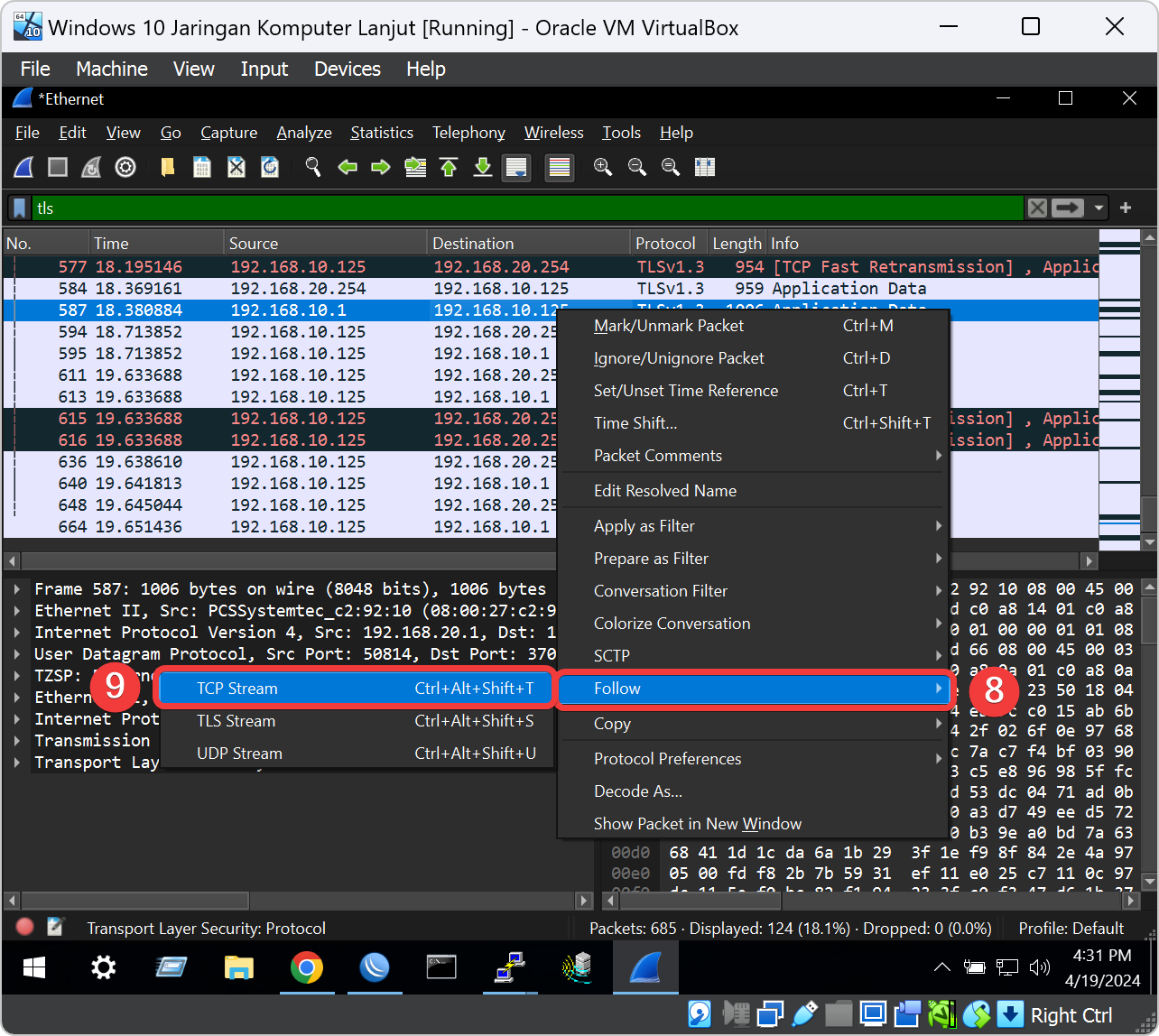Open the Analyze menu
Image resolution: width=1159 pixels, height=1036 pixels.
click(x=304, y=133)
